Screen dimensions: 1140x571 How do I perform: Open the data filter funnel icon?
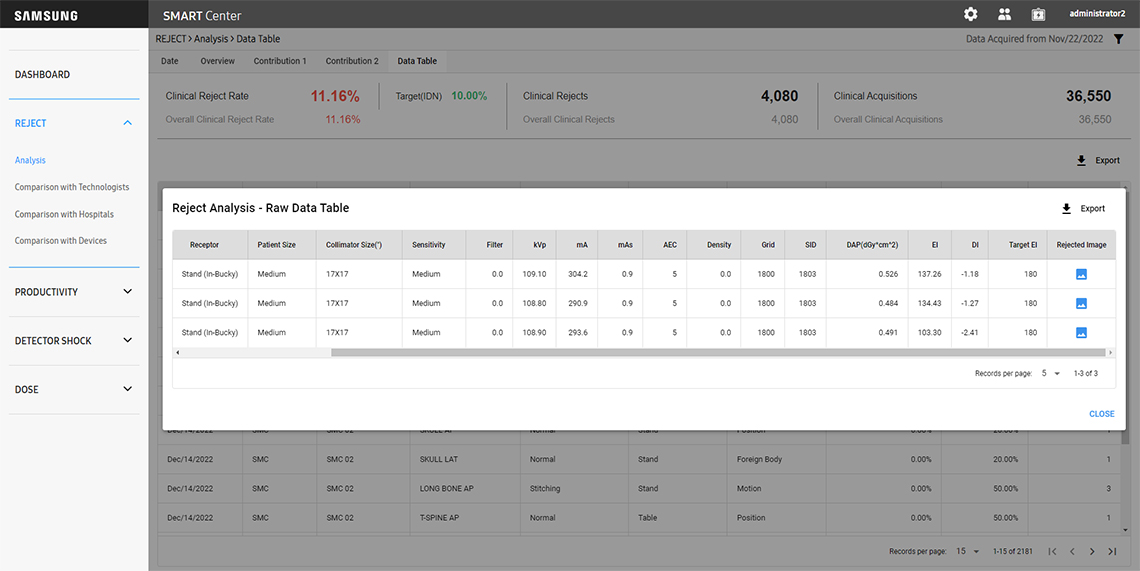tap(1118, 39)
